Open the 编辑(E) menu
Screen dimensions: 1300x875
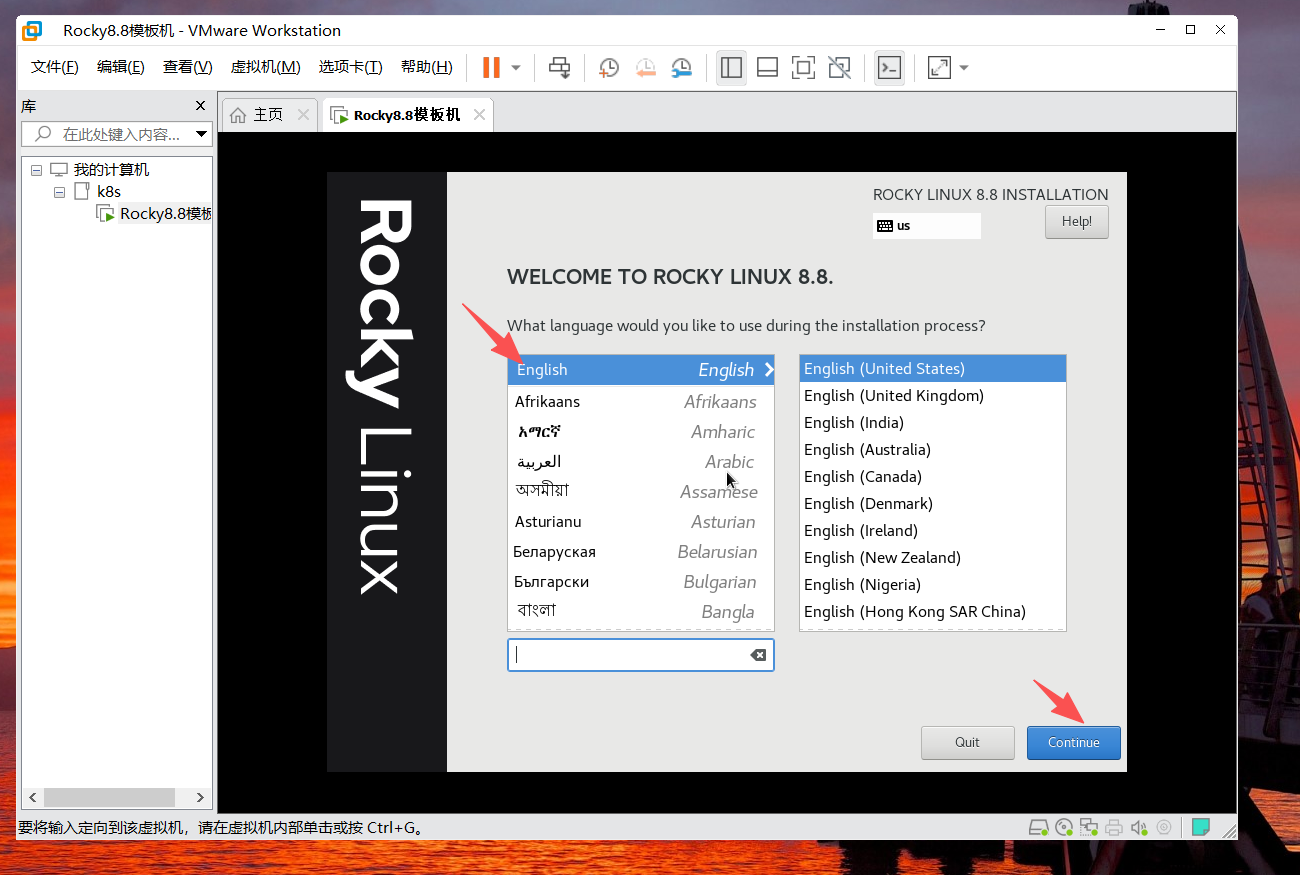(x=120, y=67)
